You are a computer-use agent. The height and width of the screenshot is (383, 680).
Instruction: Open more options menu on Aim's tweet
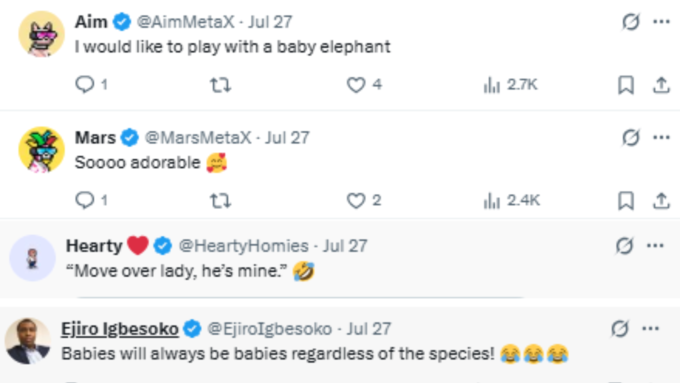click(661, 22)
